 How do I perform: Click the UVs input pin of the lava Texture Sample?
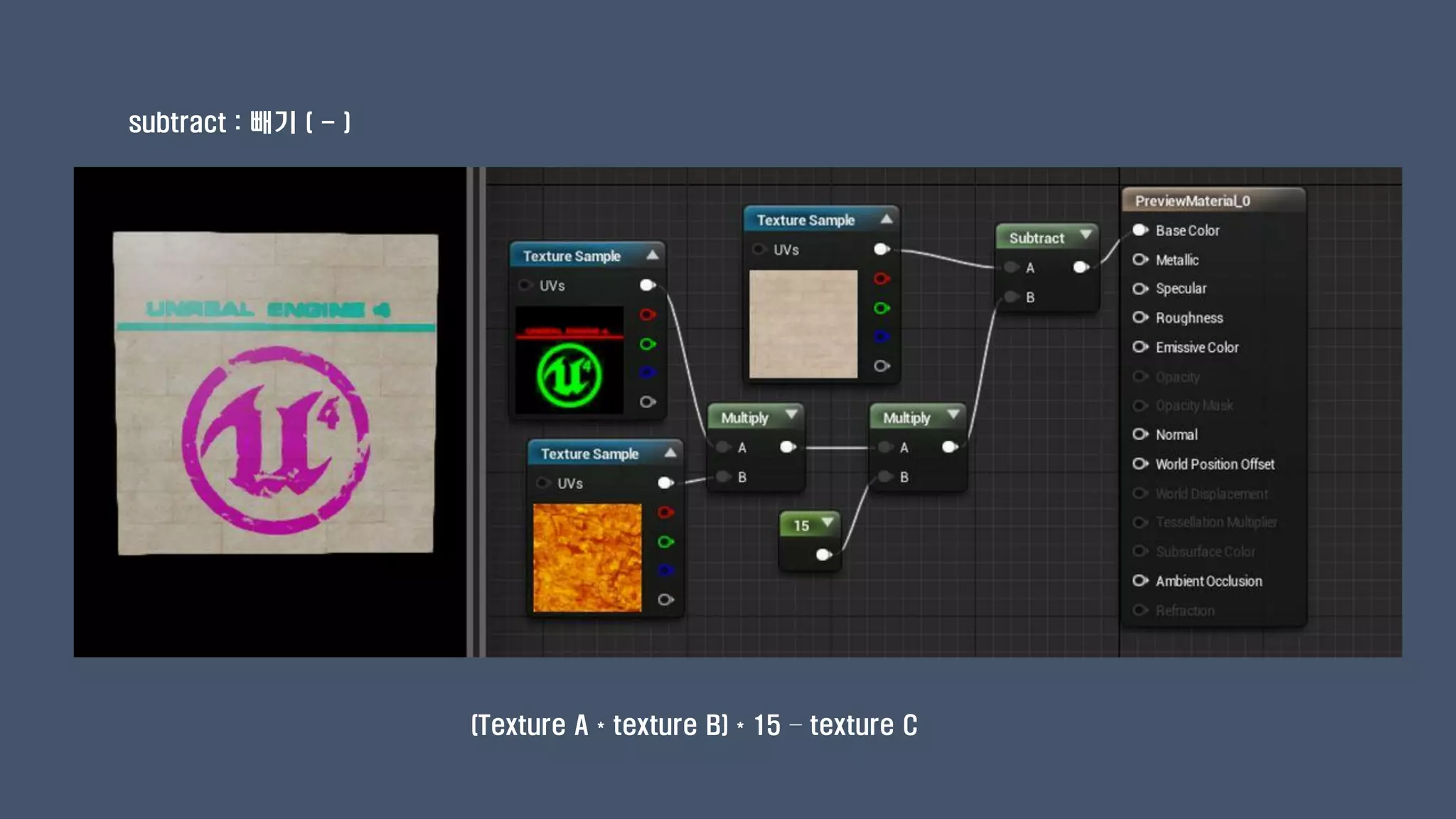pos(543,483)
